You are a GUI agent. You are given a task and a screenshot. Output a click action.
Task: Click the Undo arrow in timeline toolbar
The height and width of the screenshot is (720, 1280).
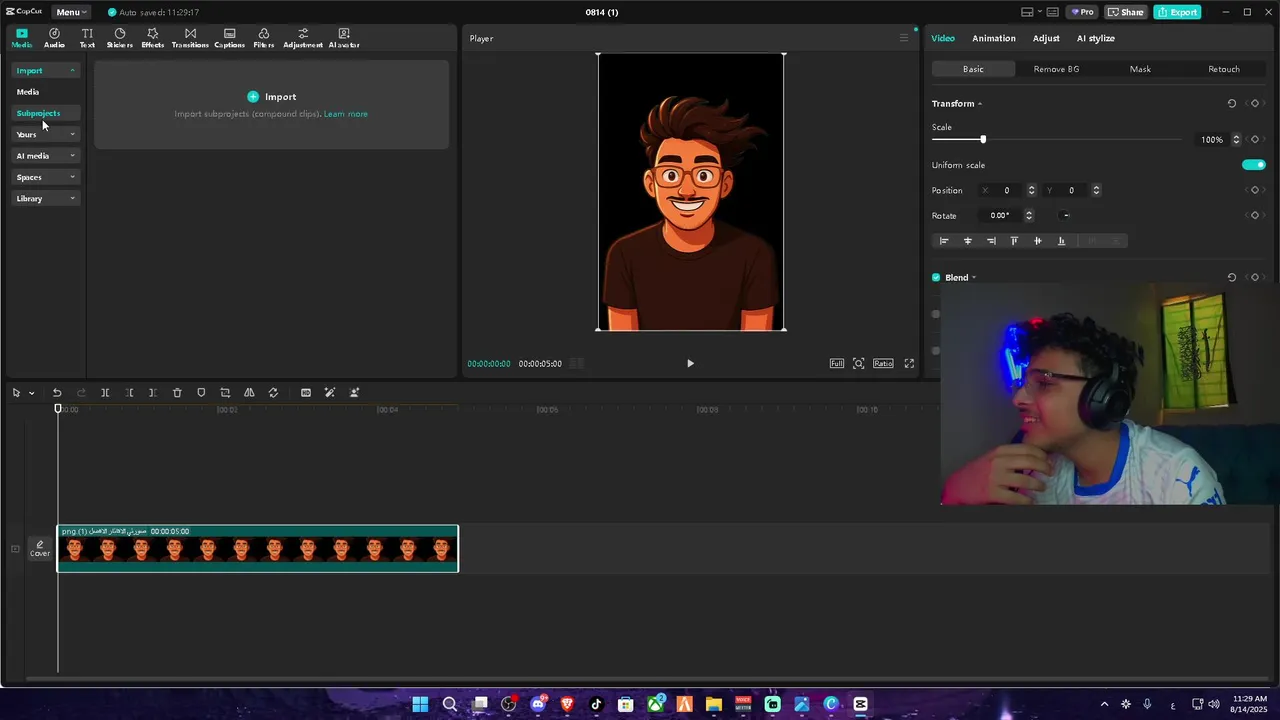point(57,393)
